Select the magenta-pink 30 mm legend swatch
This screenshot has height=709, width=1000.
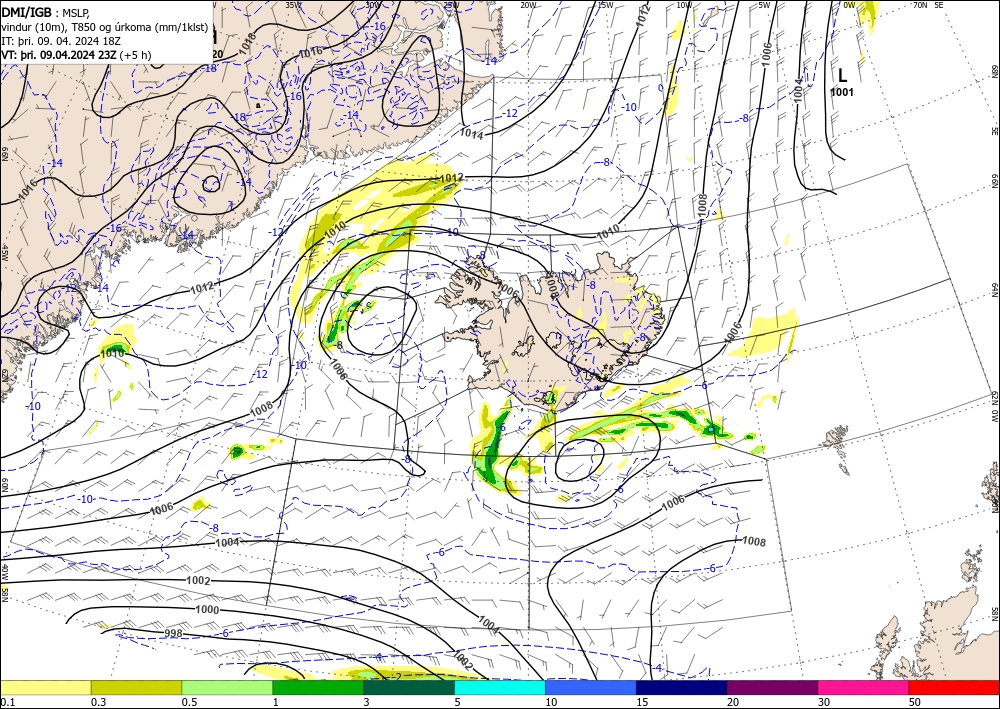[864, 687]
